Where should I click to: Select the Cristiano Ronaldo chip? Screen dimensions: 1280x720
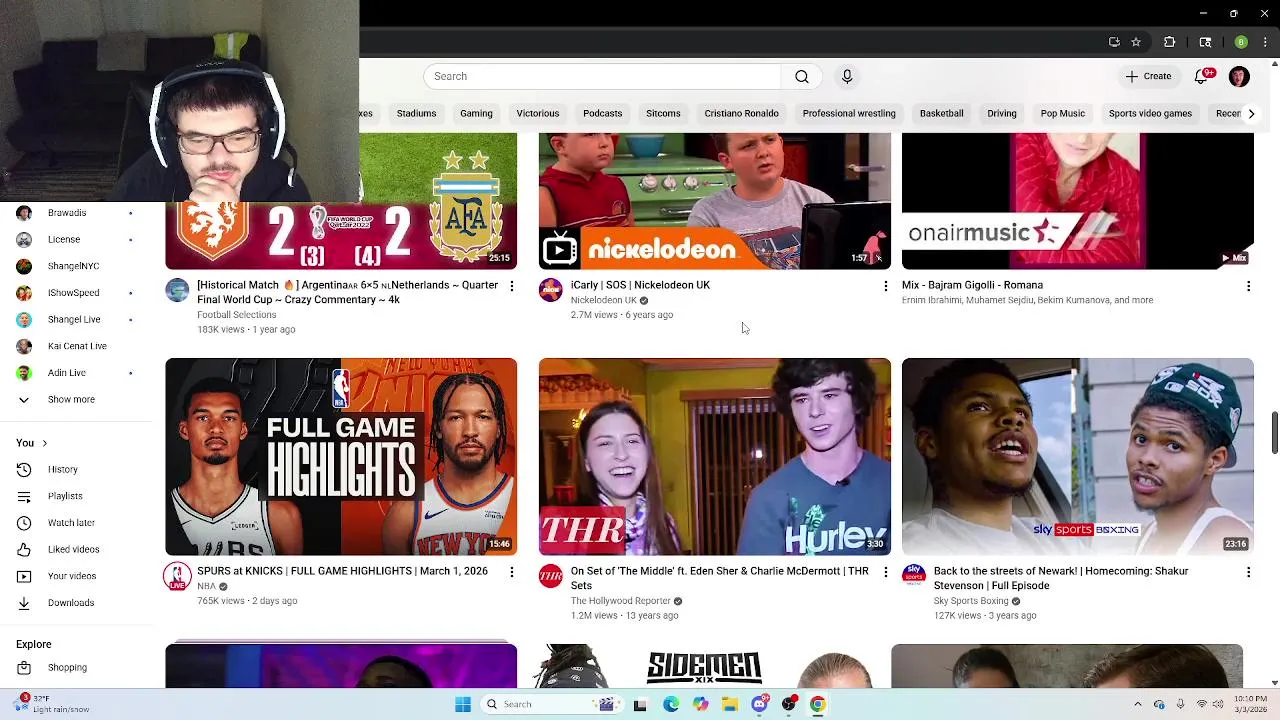tap(741, 113)
